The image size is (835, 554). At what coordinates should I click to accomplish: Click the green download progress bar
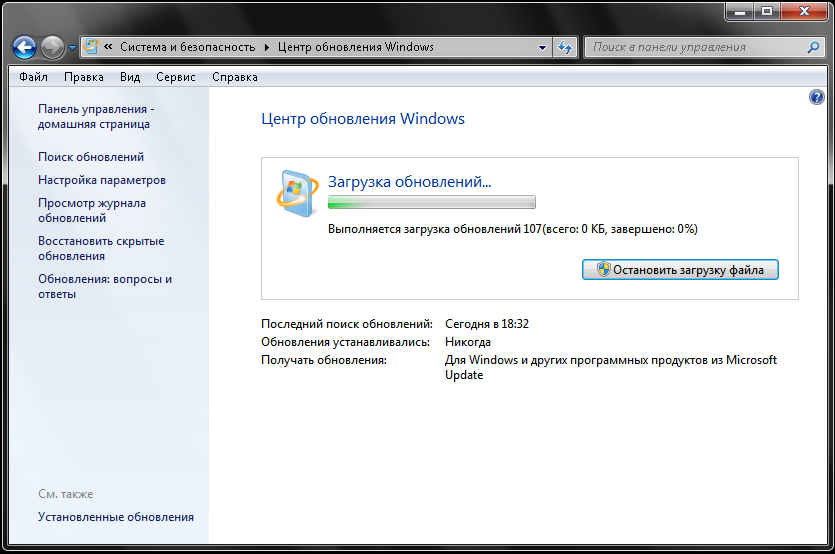432,202
